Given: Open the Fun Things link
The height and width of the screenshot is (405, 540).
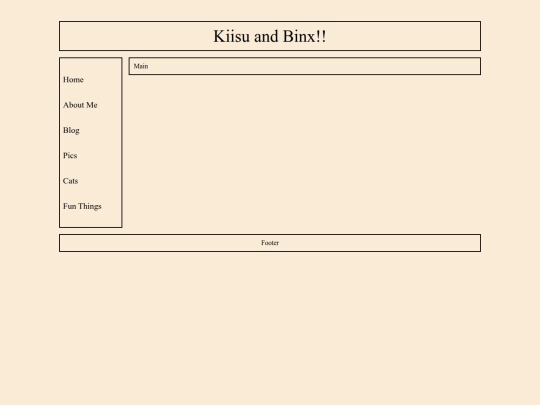Looking at the screenshot, I should (x=82, y=206).
